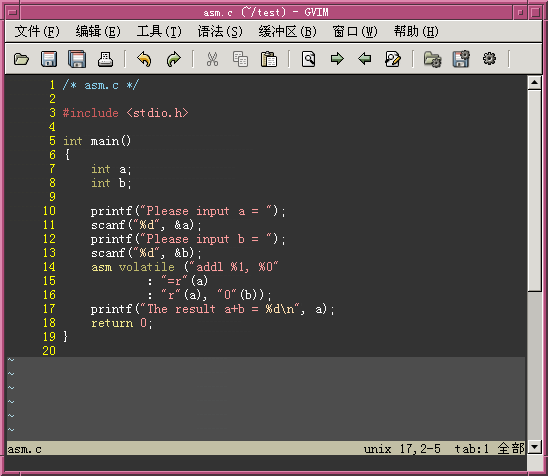Open the 语法(S) syntax menu
Viewport: 548px width, 476px height.
point(220,31)
